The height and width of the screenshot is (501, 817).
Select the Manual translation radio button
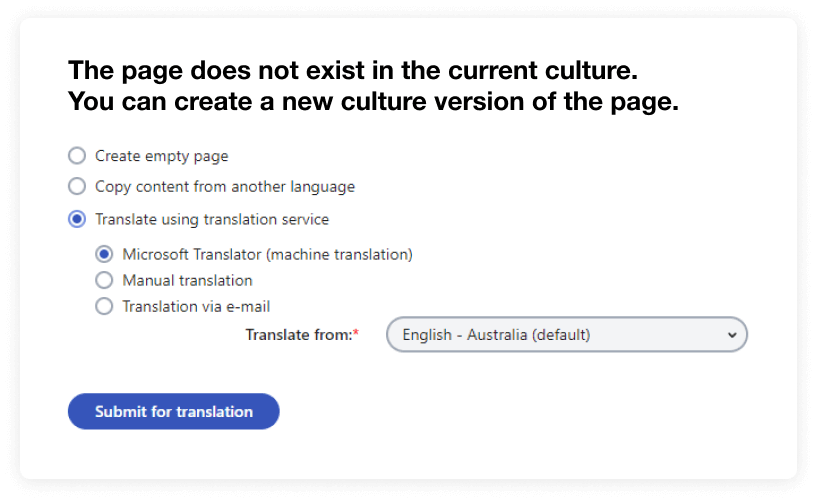click(x=104, y=280)
